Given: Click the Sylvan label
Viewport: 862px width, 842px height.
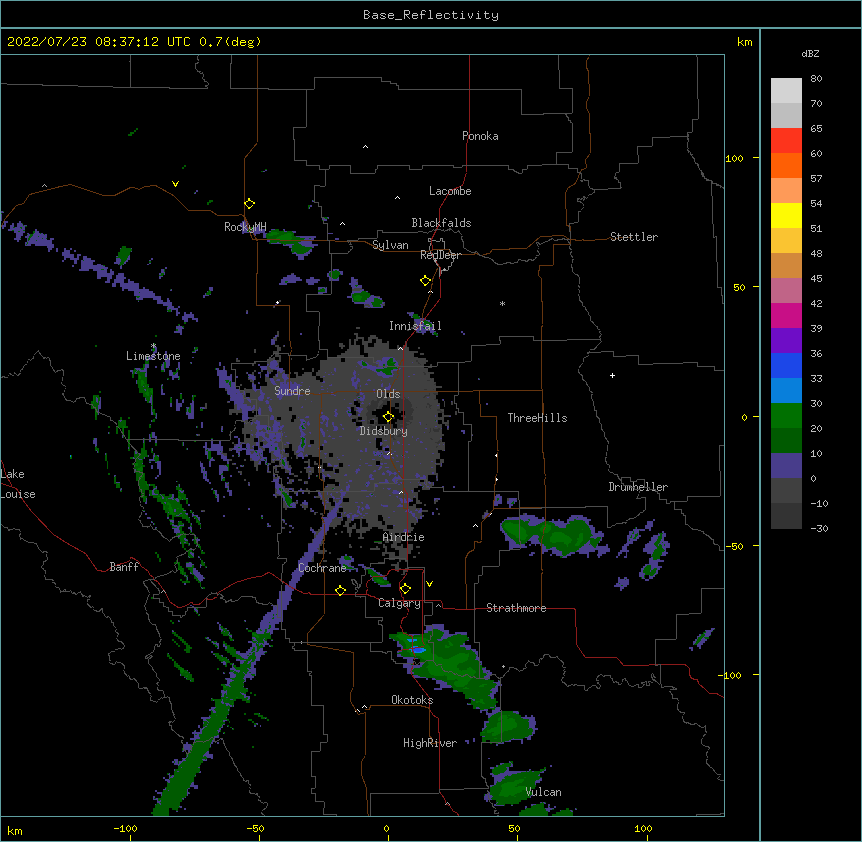Looking at the screenshot, I should pyautogui.click(x=390, y=245).
